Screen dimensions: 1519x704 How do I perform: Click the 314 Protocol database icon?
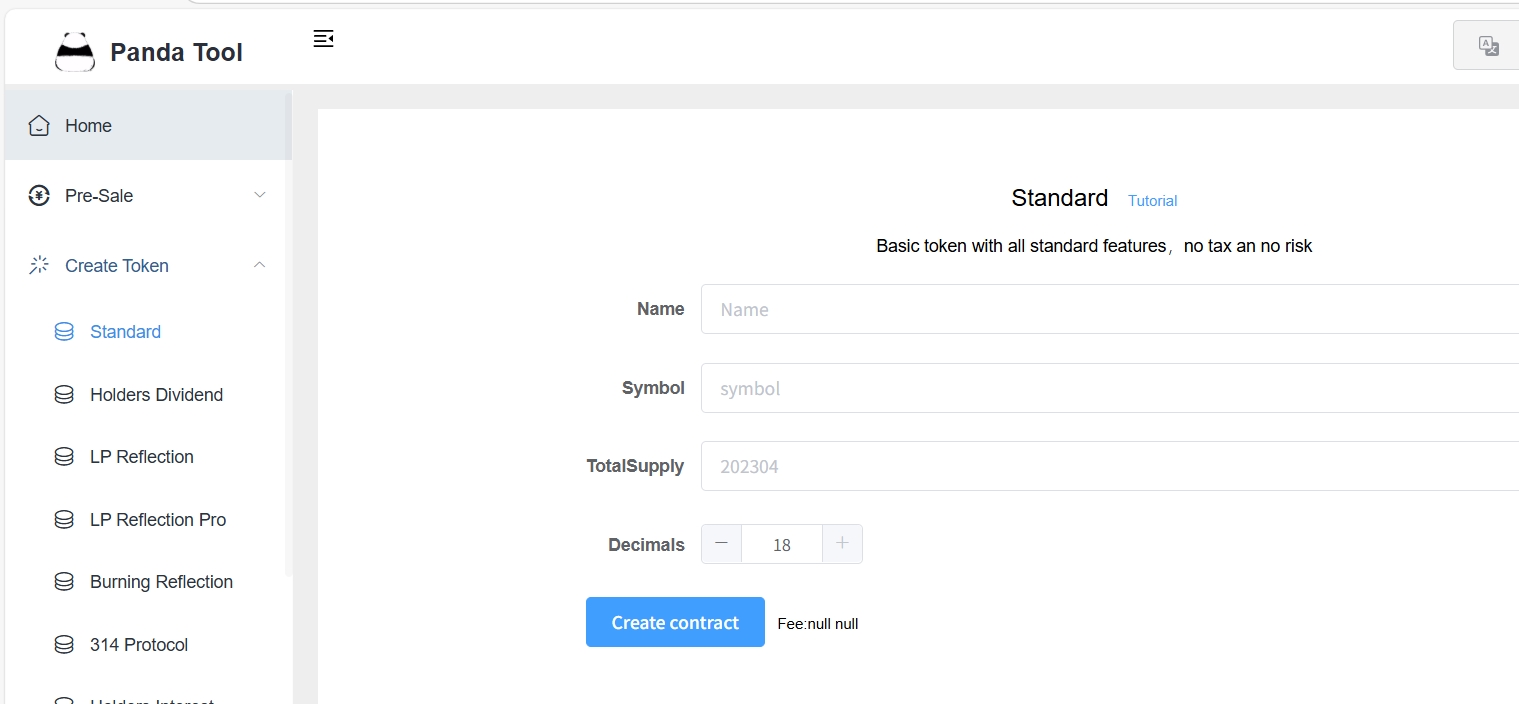point(64,645)
